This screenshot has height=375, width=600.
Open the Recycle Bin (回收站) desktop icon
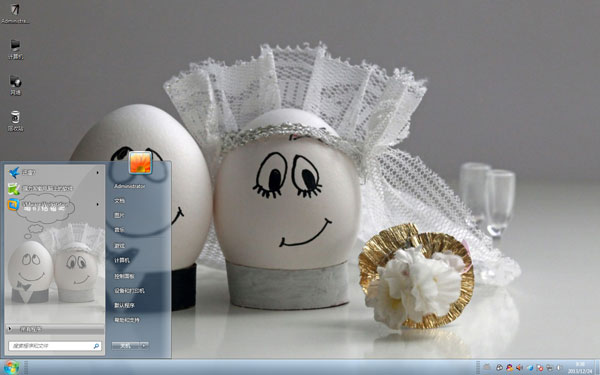15,121
